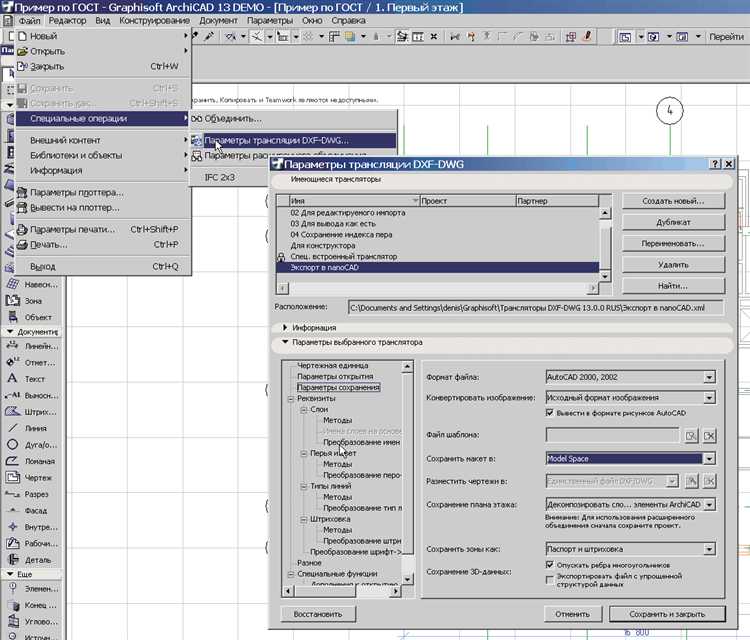Click the Создать новый... button
The width and height of the screenshot is (750, 640).
(x=673, y=201)
